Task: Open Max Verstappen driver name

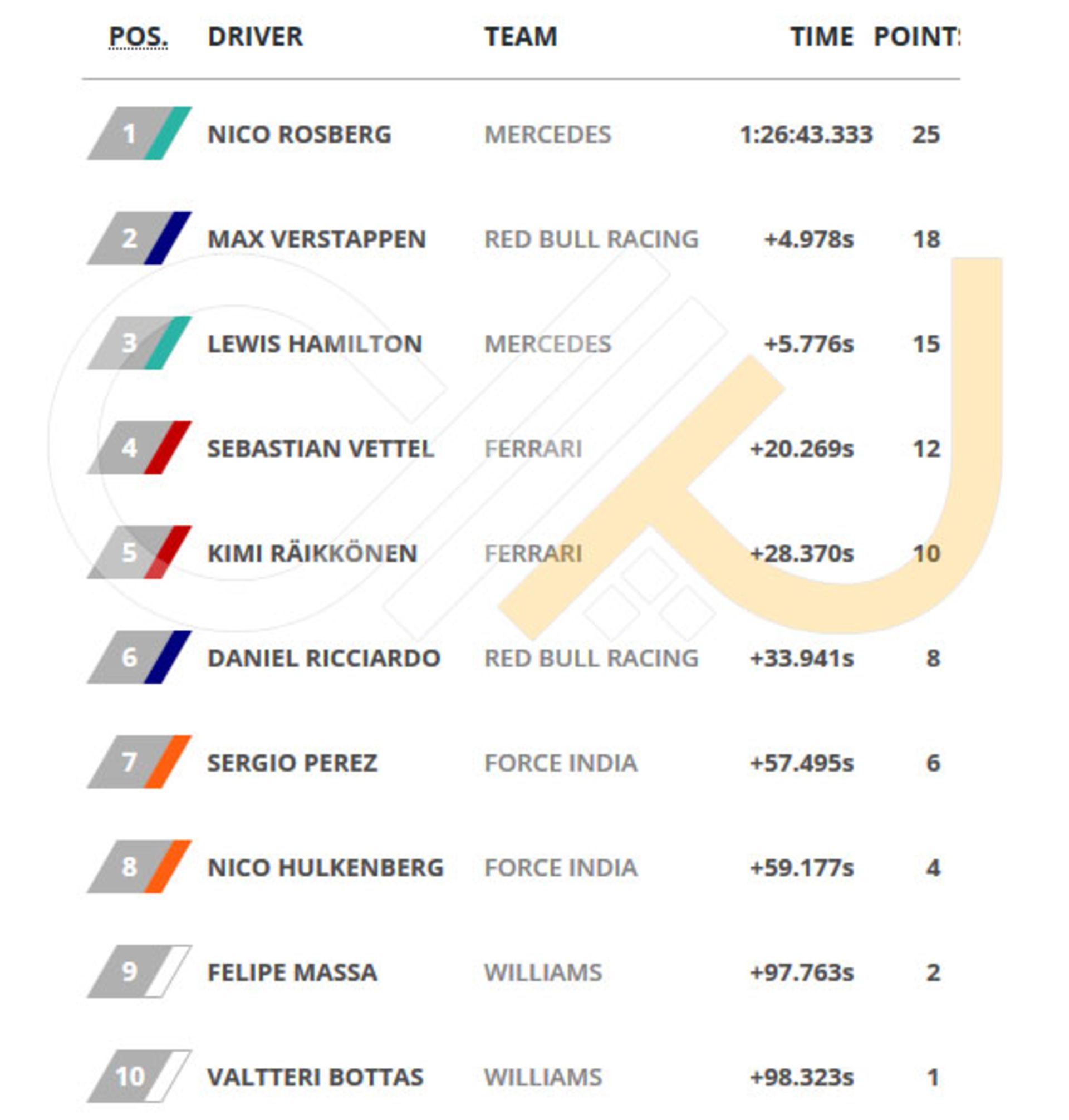Action: (316, 239)
